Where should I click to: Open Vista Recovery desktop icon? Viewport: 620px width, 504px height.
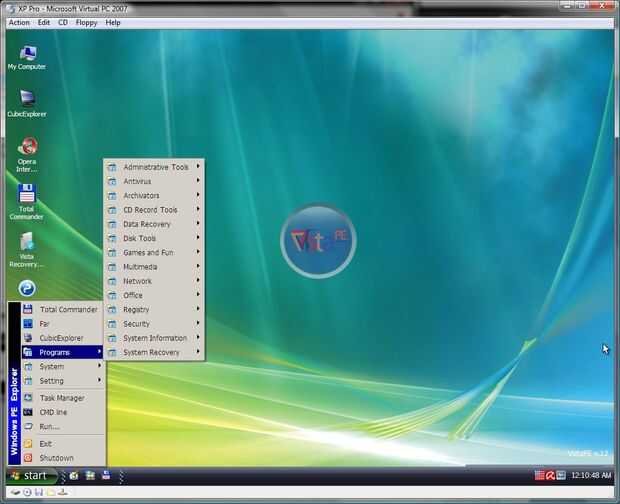coord(26,250)
